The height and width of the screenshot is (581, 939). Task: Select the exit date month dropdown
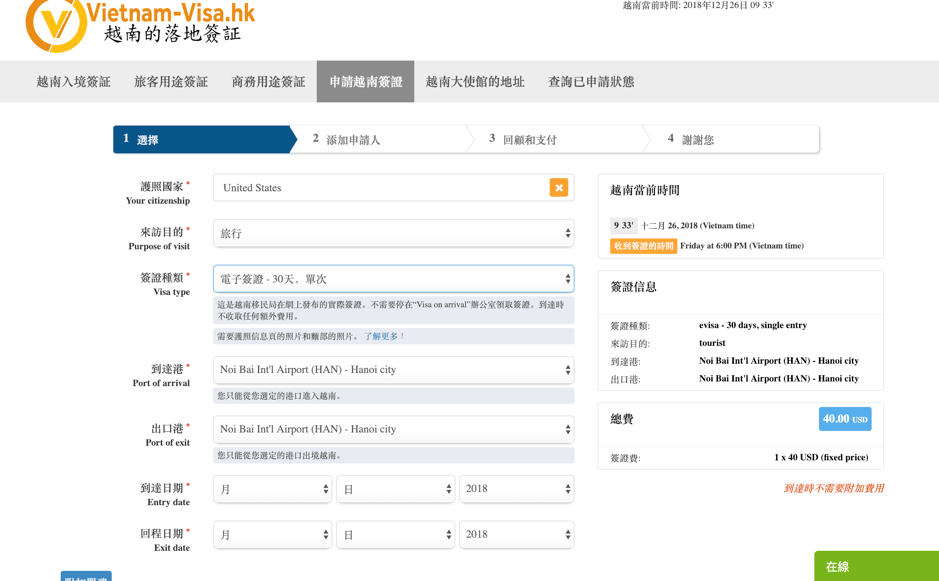click(x=272, y=535)
